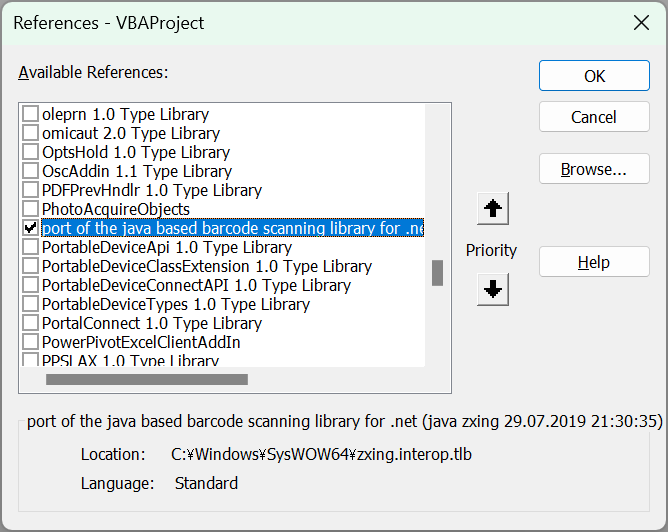
Task: Select highlighted port of java barcode library row
Action: (233, 228)
